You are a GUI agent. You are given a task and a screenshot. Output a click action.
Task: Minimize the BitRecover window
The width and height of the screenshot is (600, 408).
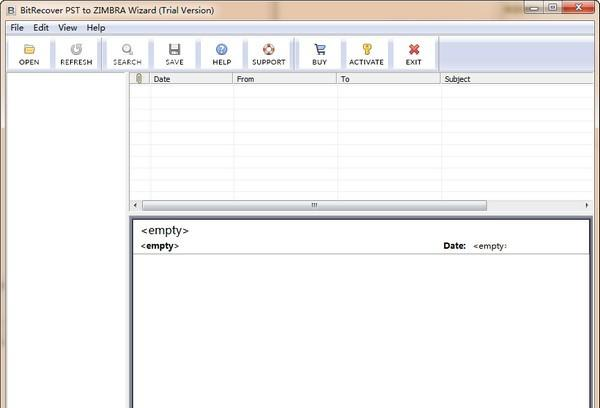coord(535,8)
